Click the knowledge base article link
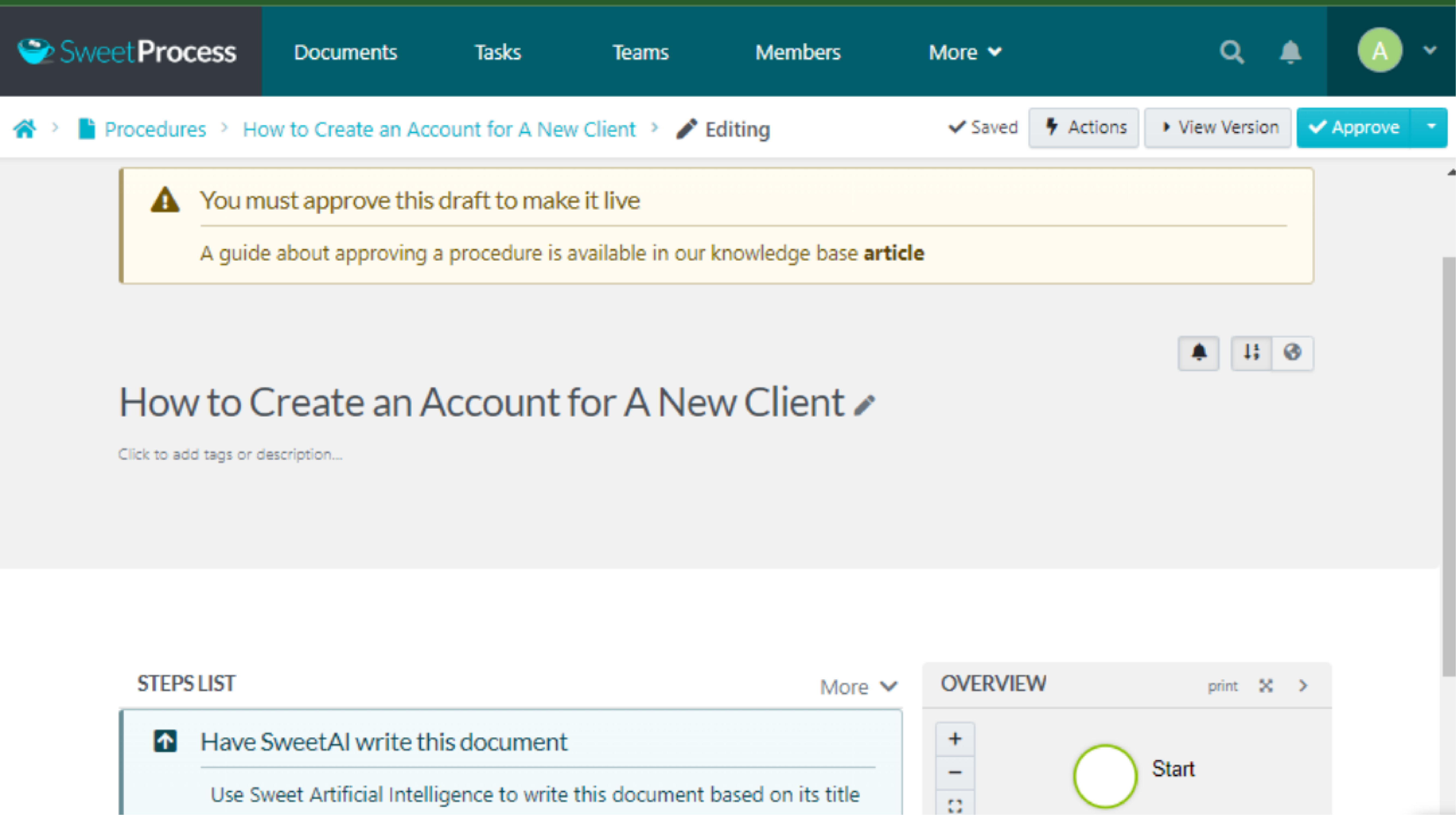 [893, 253]
